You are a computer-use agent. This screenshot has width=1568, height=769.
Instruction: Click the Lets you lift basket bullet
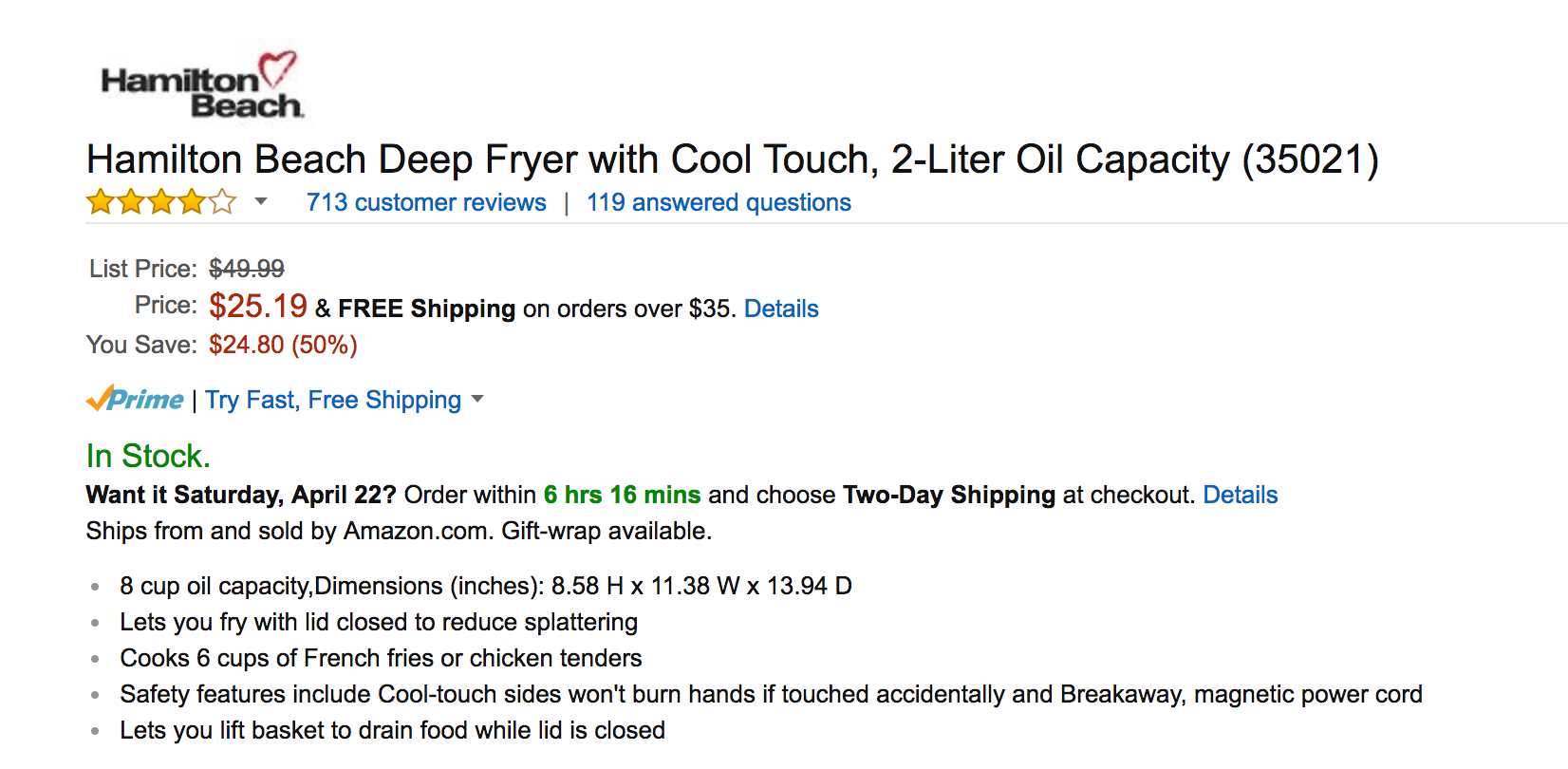(392, 730)
